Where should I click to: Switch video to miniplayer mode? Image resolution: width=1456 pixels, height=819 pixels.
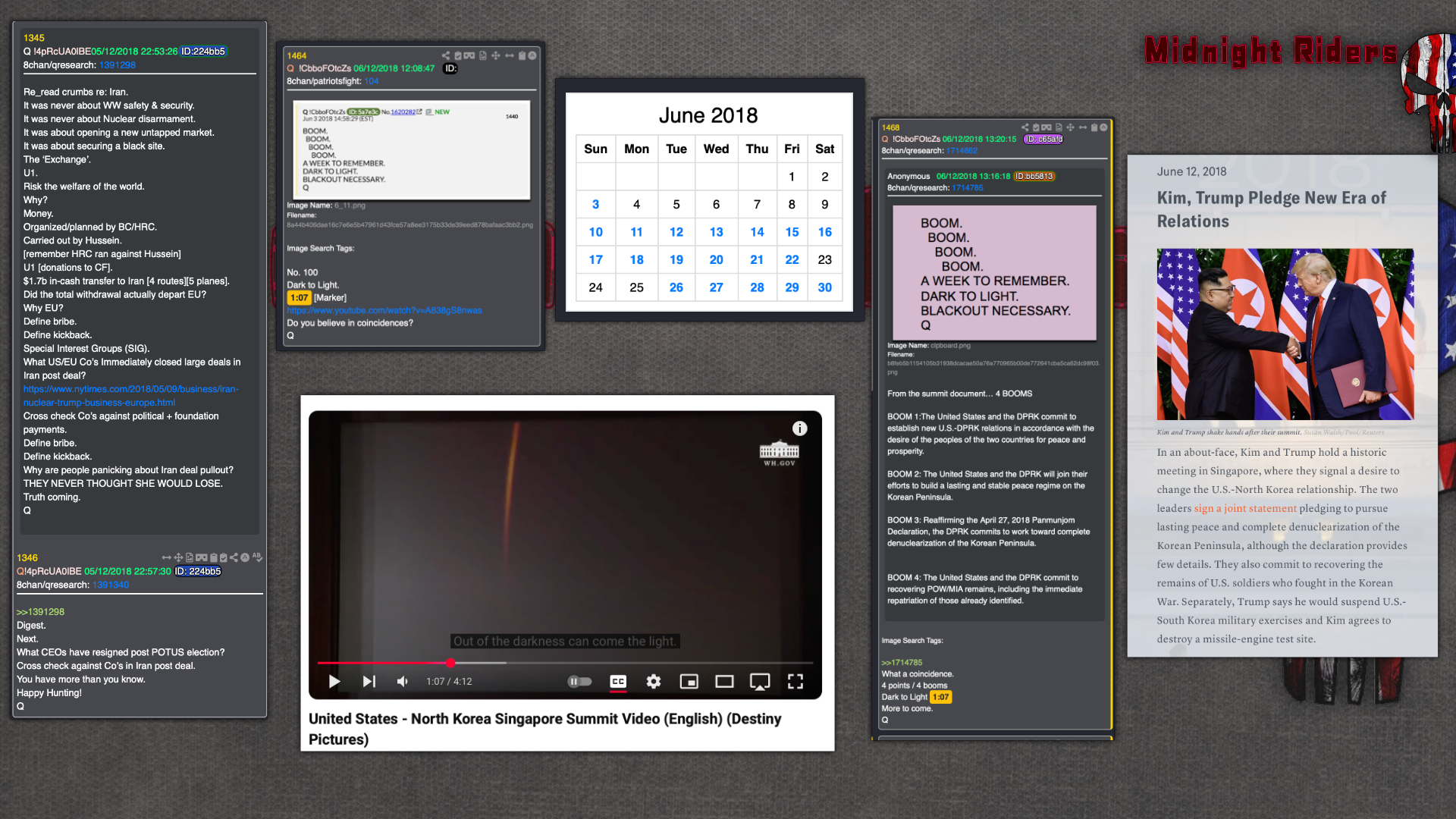click(x=689, y=681)
